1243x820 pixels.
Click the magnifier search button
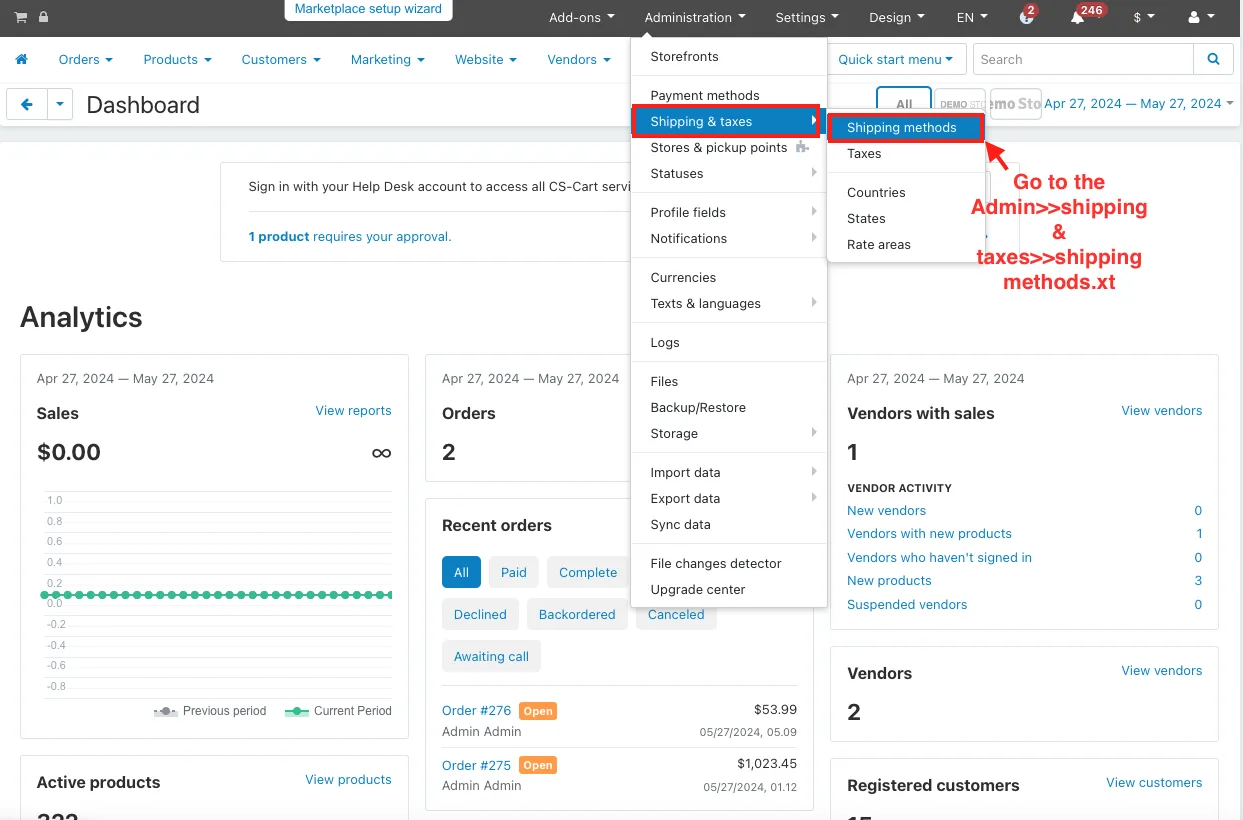[1213, 59]
